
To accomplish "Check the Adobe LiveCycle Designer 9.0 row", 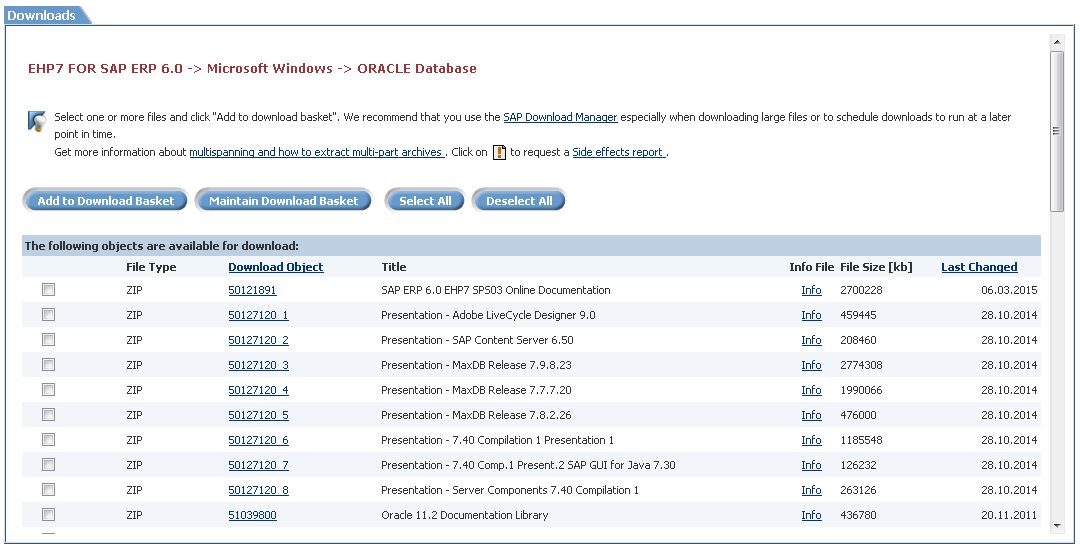I will pos(48,315).
